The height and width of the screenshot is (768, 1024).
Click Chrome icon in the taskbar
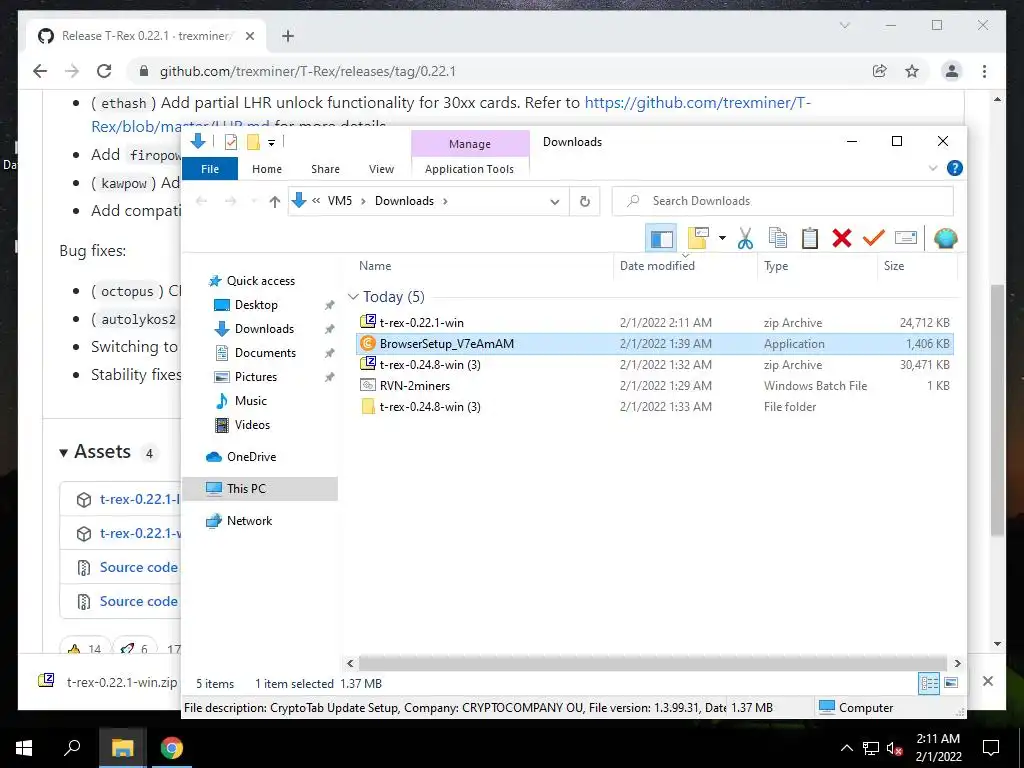click(172, 748)
